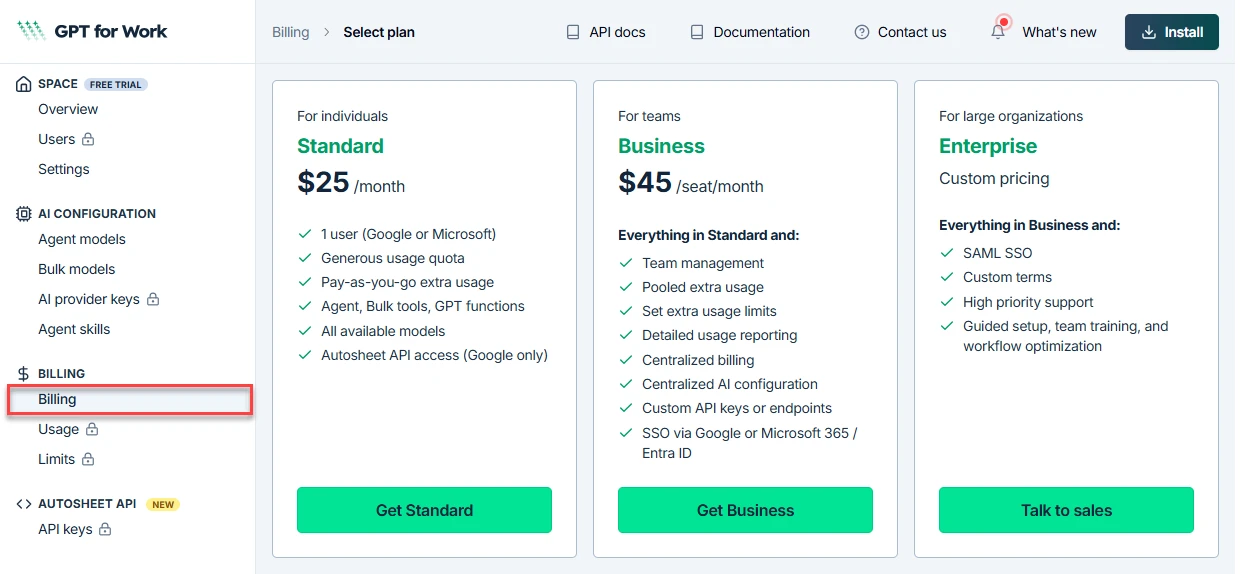This screenshot has height=574, width=1249.
Task: Click 'Autosheet API access (Google only)' feature
Action: click(434, 355)
